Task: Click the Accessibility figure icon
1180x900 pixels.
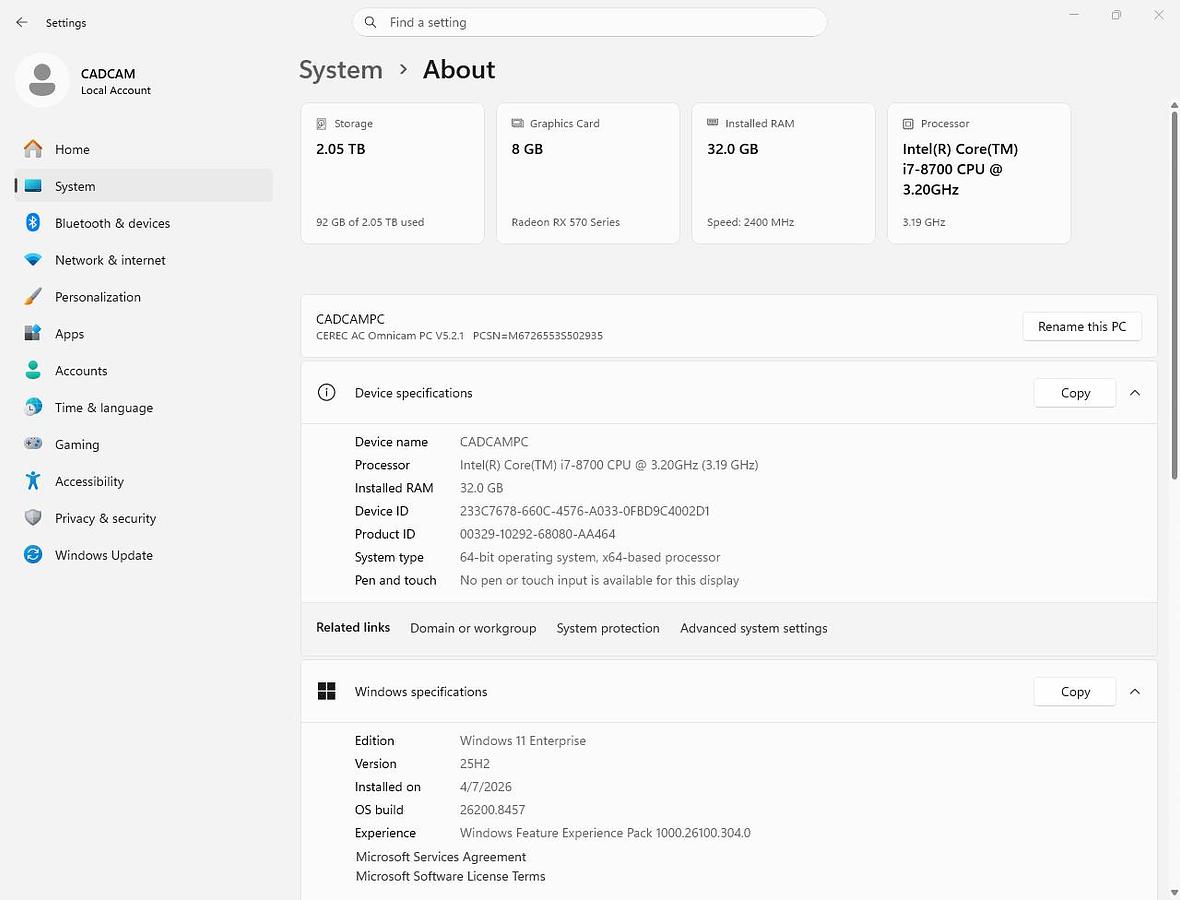Action: [32, 481]
